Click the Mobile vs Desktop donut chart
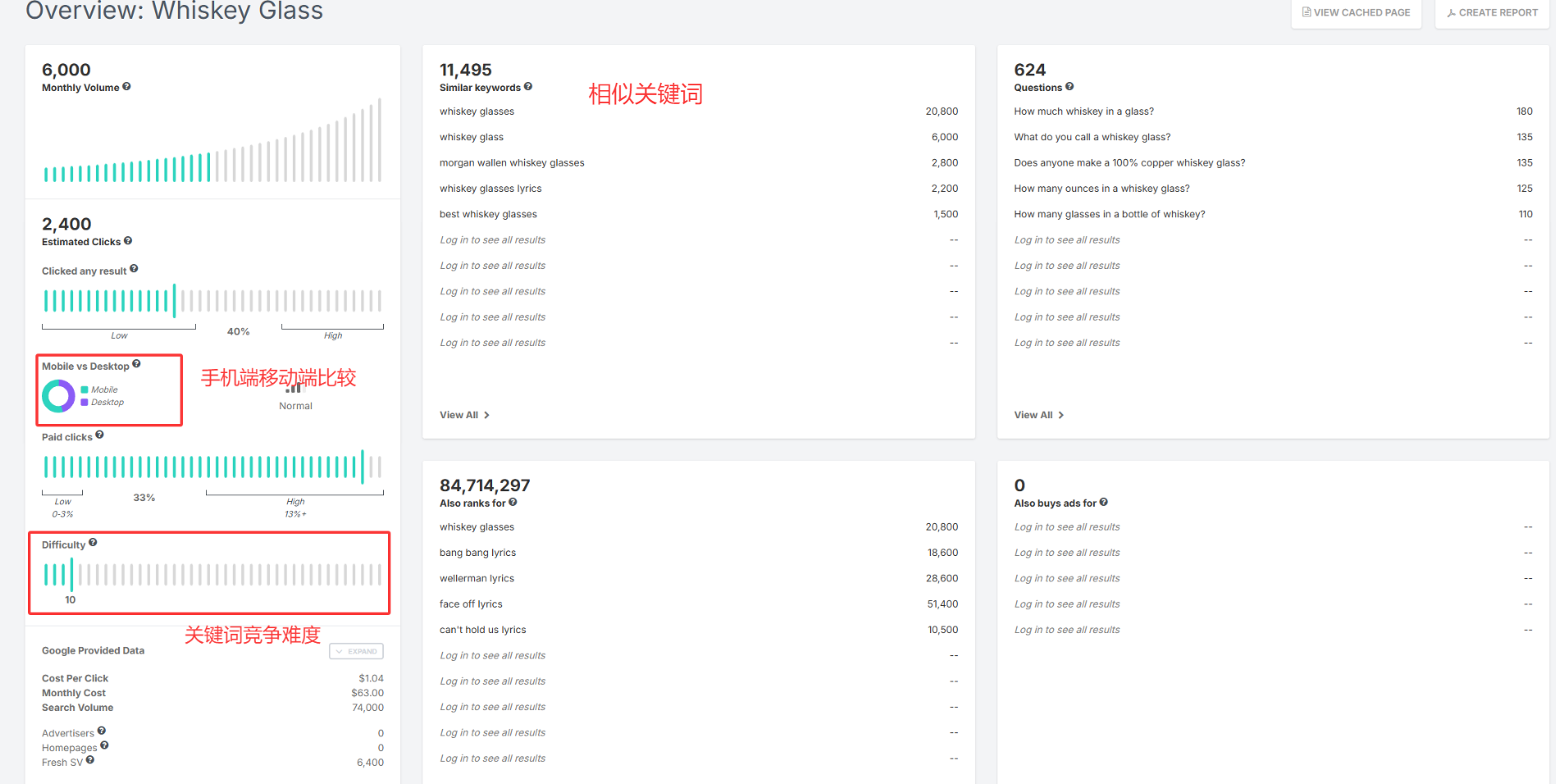This screenshot has width=1556, height=784. (58, 396)
